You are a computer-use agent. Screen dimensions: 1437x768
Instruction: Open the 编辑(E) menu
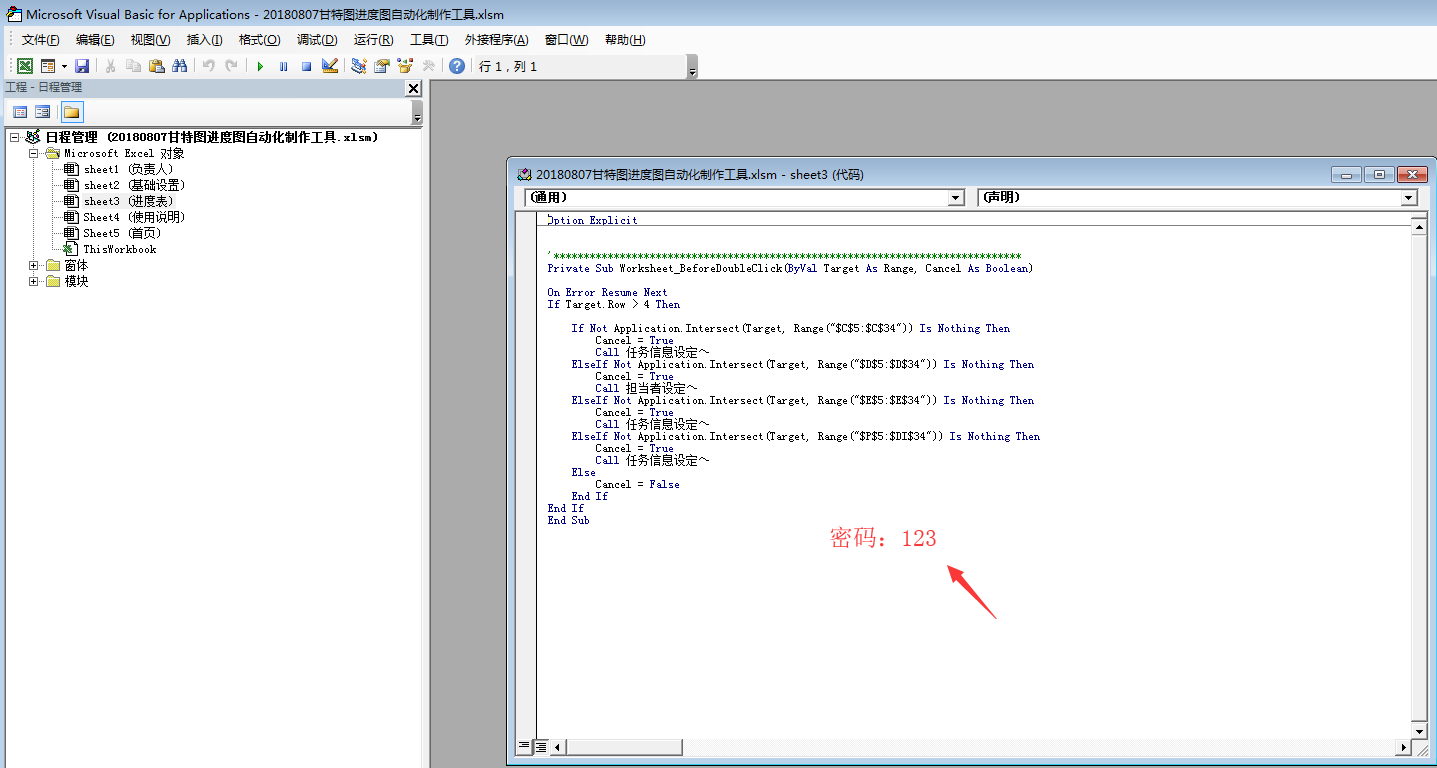[95, 40]
